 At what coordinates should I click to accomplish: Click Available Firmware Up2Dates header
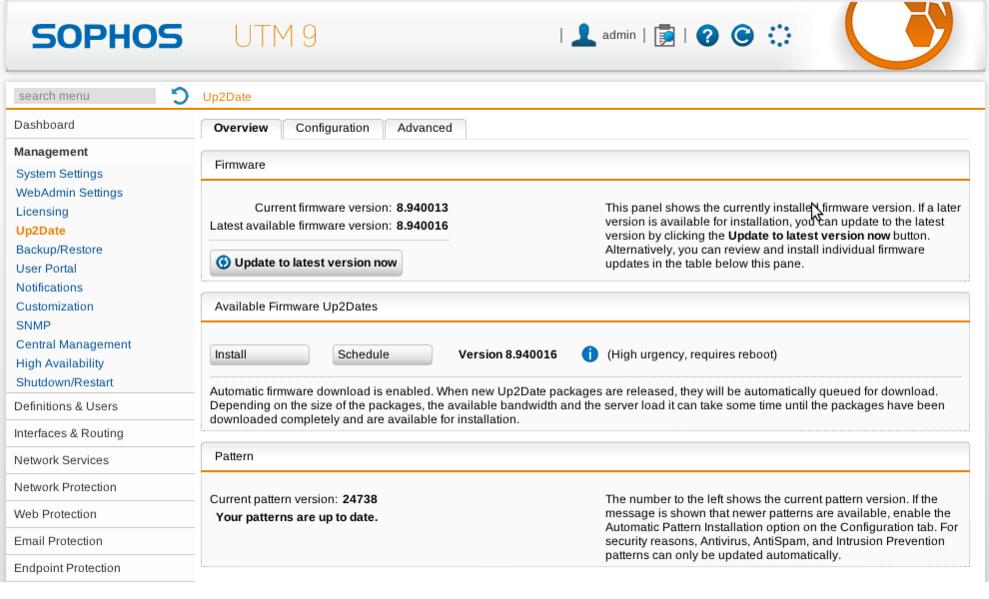coord(585,306)
